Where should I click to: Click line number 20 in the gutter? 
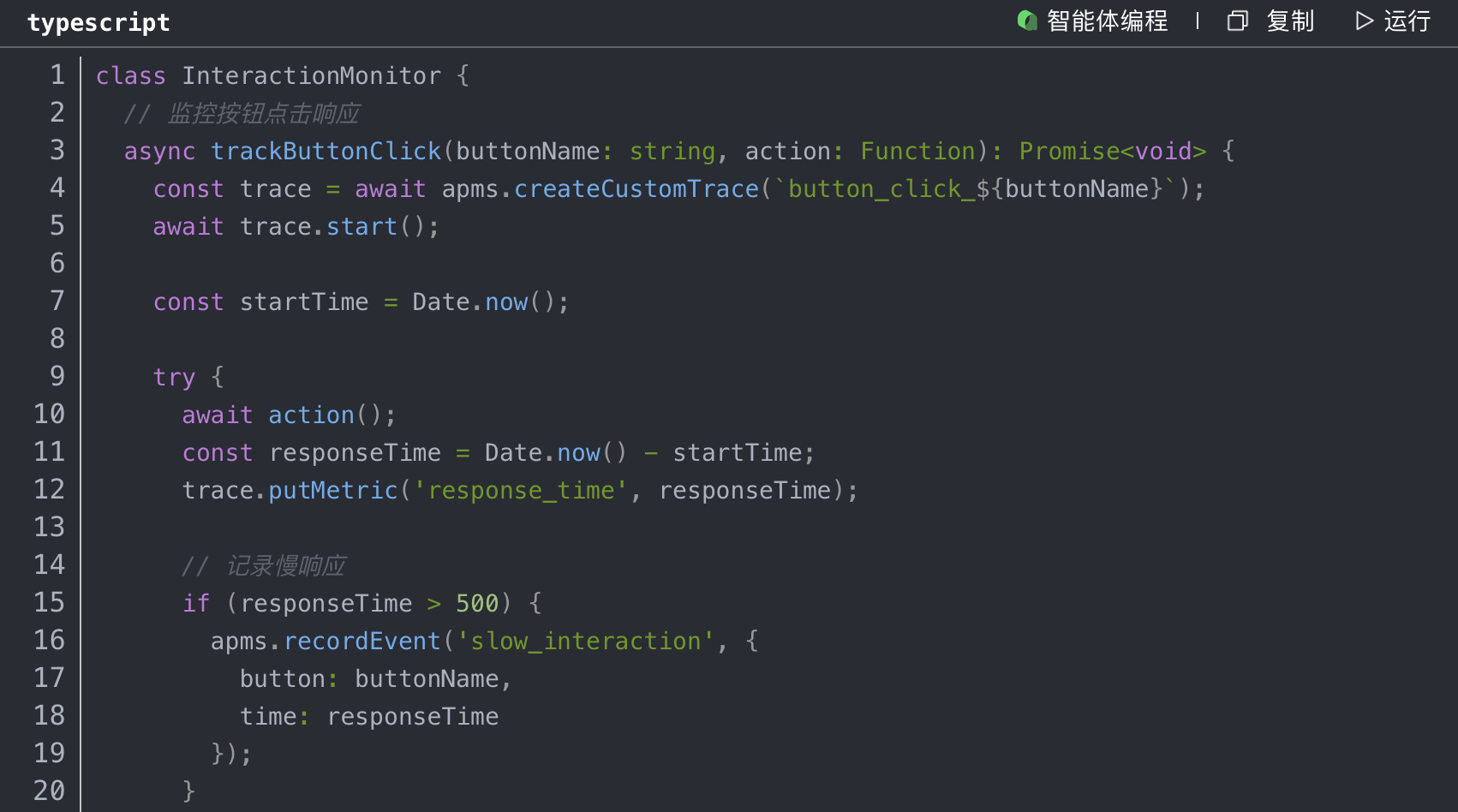pyautogui.click(x=50, y=791)
